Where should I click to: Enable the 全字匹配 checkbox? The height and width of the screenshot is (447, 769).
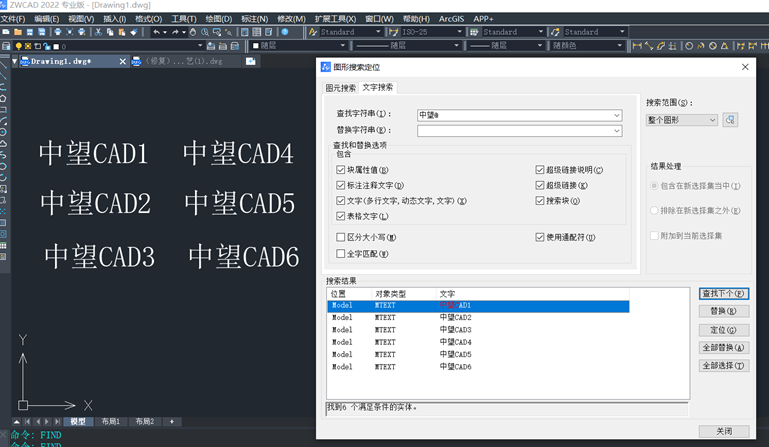click(341, 254)
